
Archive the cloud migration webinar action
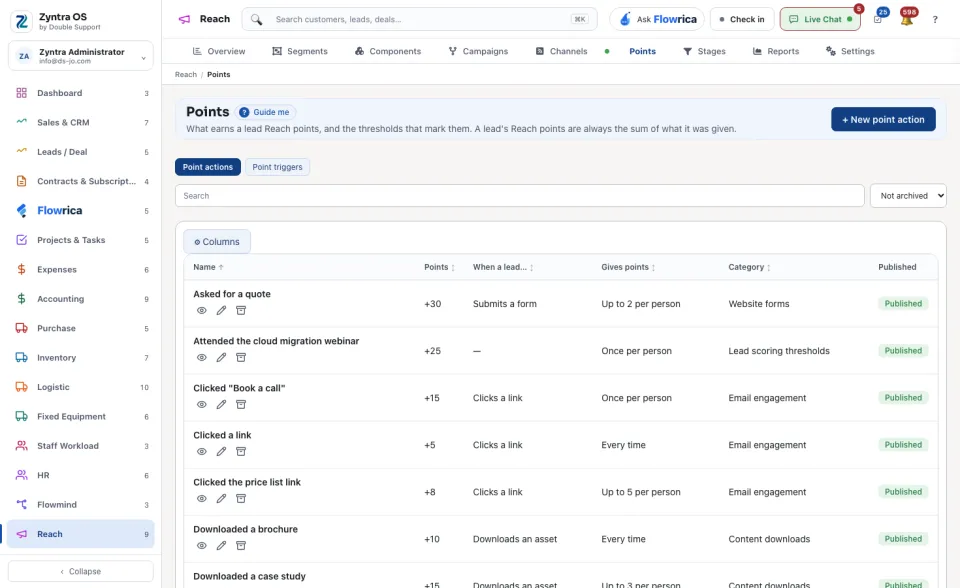pos(241,358)
